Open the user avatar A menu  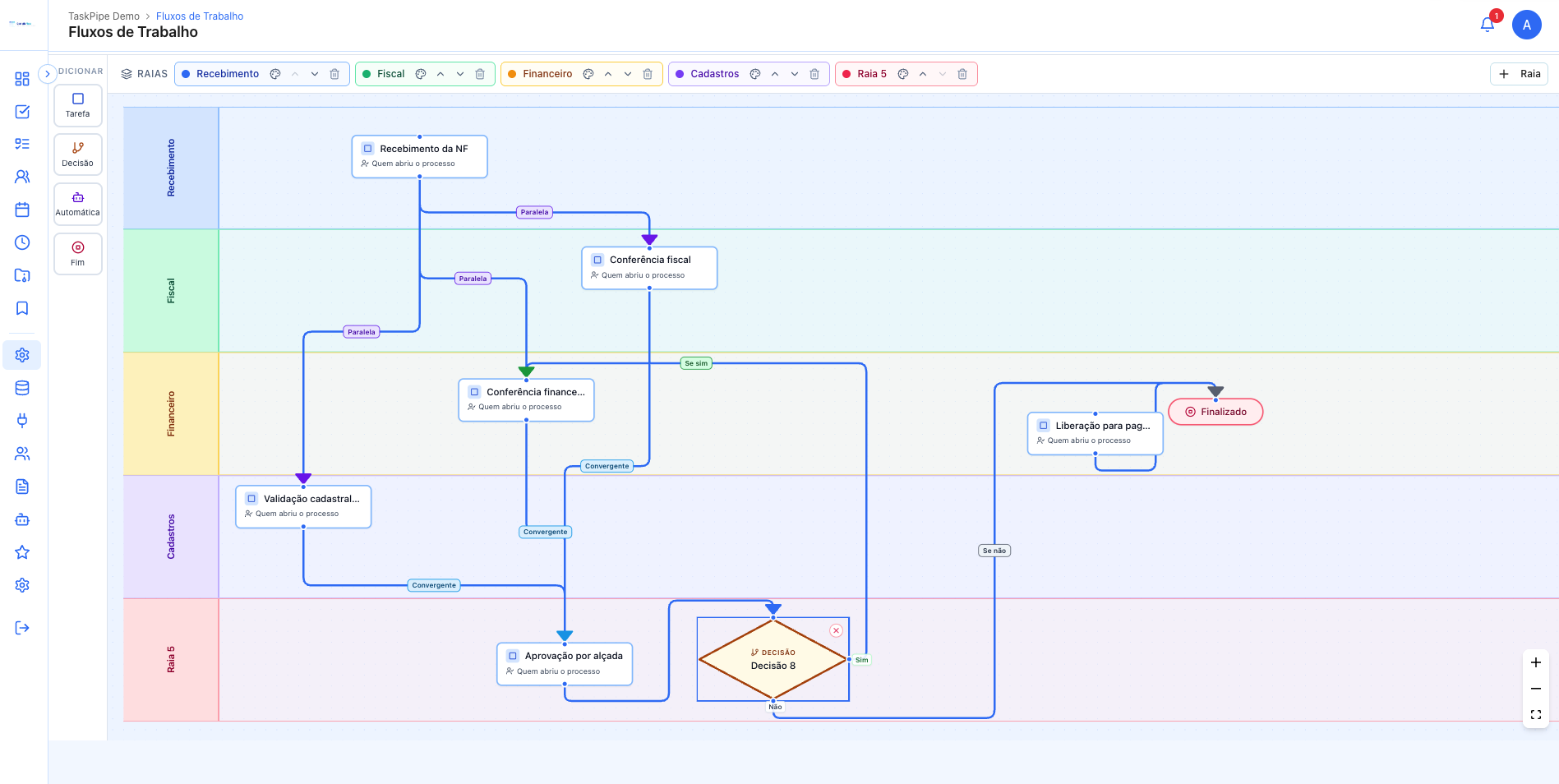(1526, 25)
